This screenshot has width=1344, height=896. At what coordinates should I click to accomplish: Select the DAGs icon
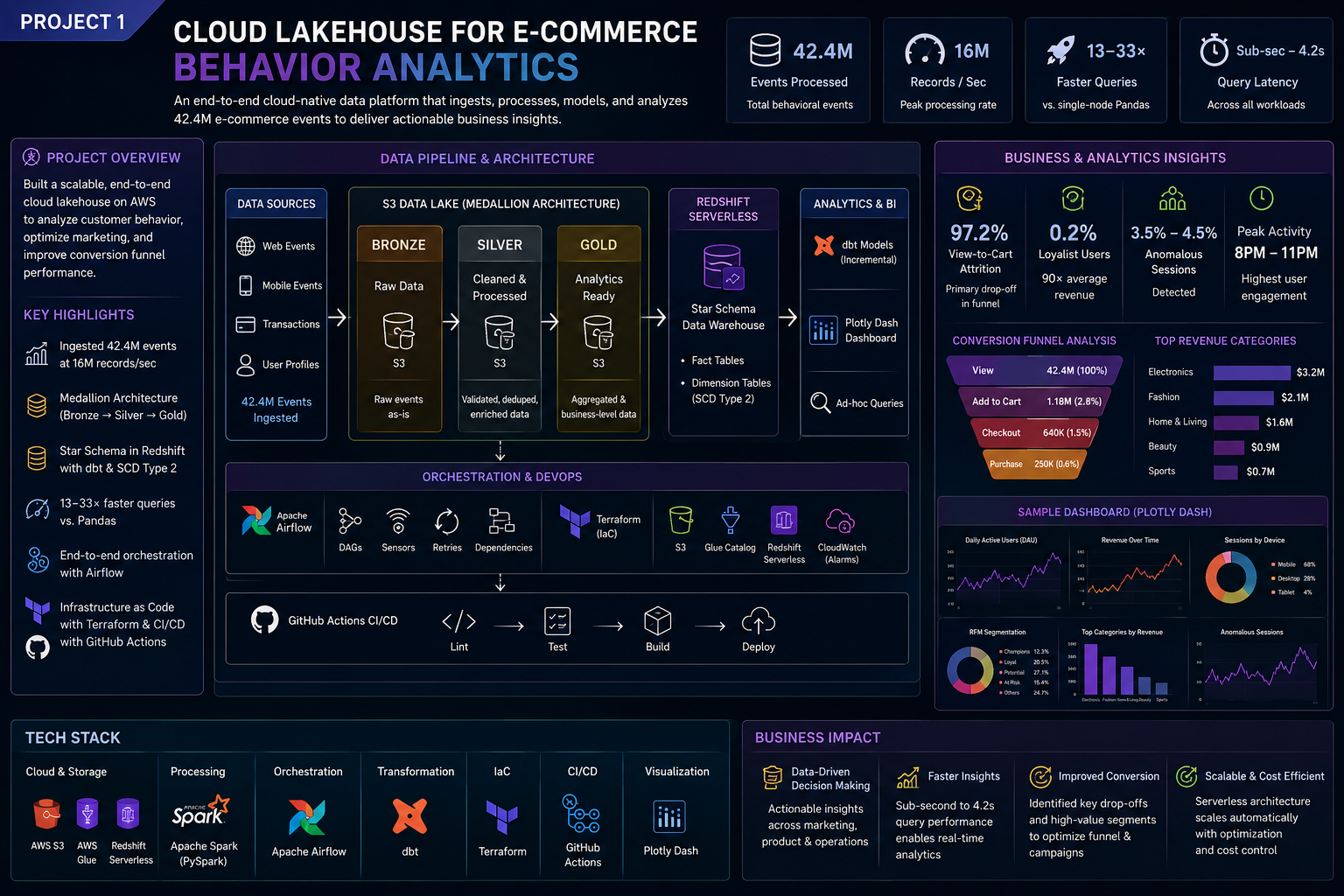click(x=350, y=521)
